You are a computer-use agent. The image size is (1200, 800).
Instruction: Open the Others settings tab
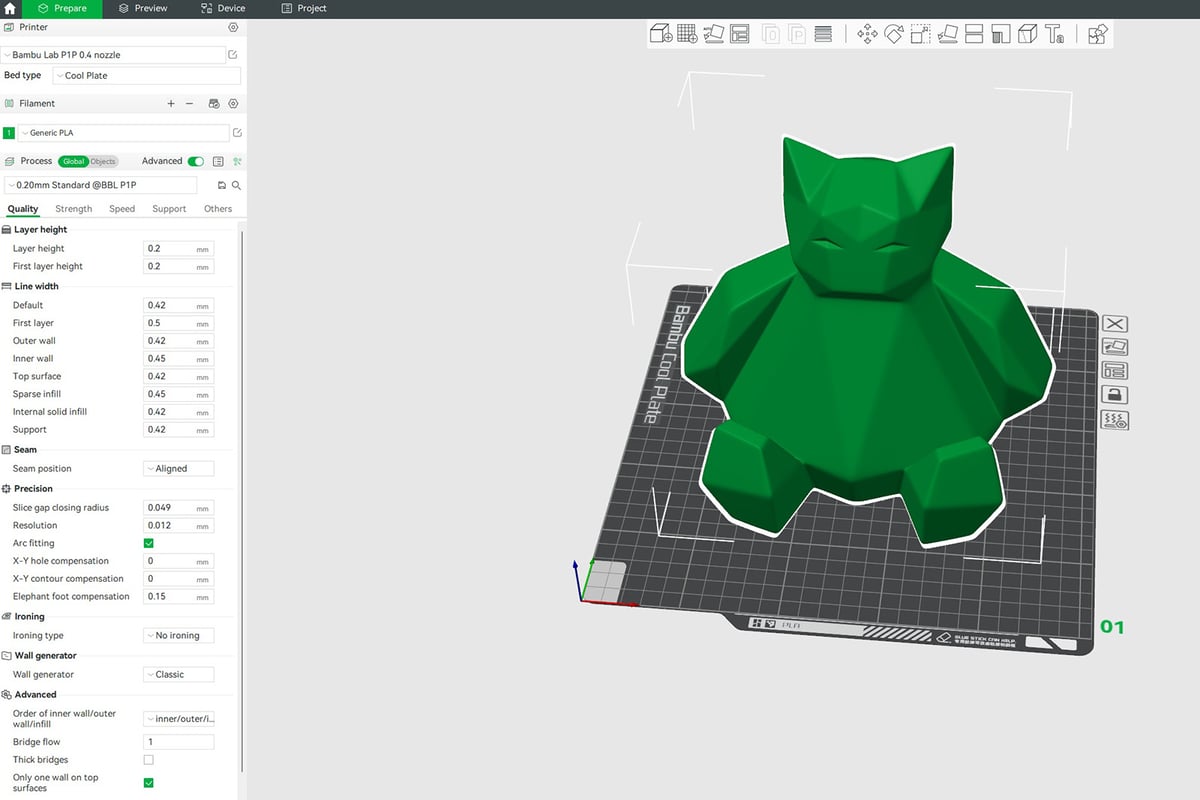point(218,209)
